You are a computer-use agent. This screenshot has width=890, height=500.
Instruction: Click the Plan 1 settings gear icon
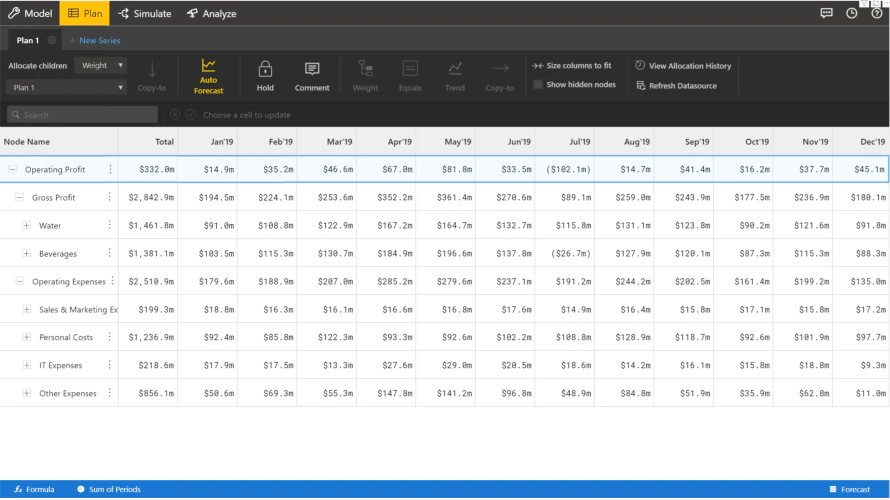(52, 40)
